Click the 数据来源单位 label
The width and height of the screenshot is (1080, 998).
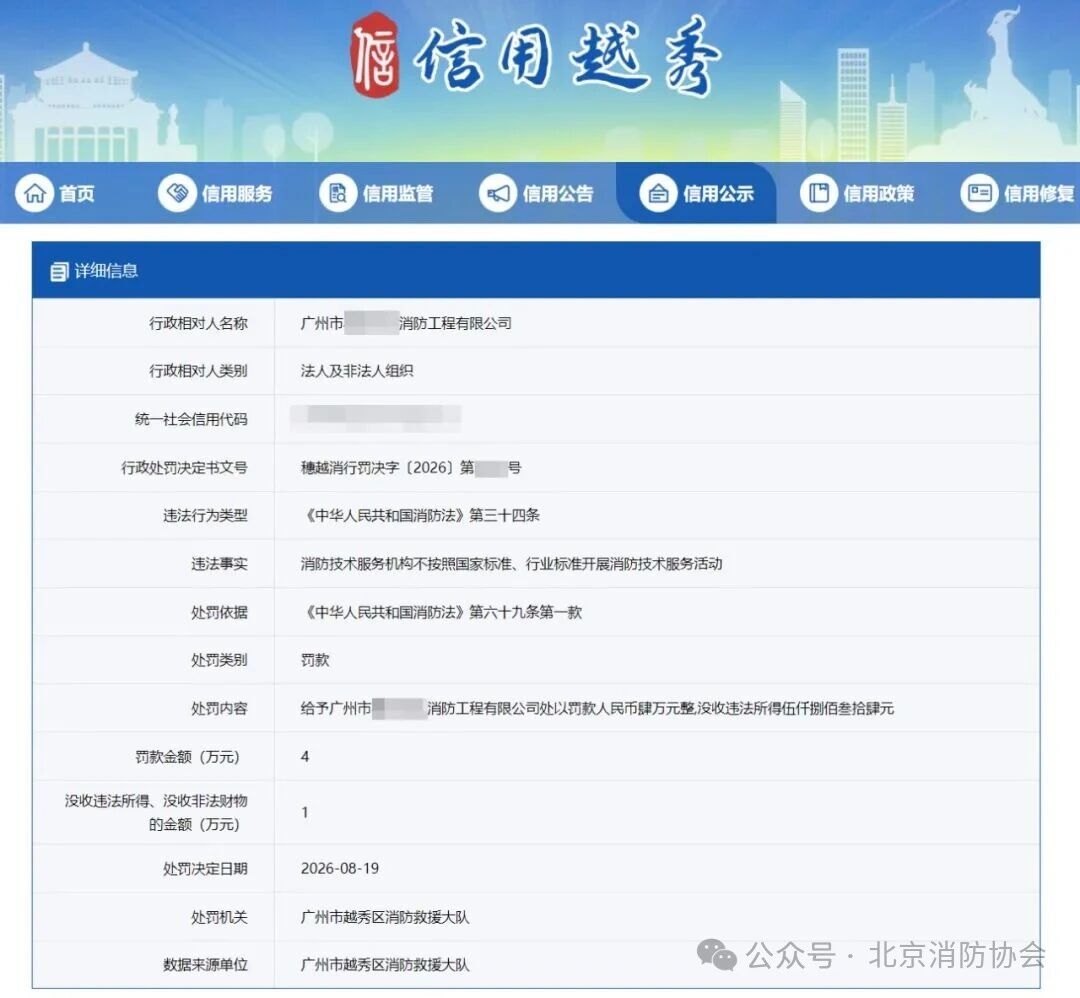pos(205,964)
